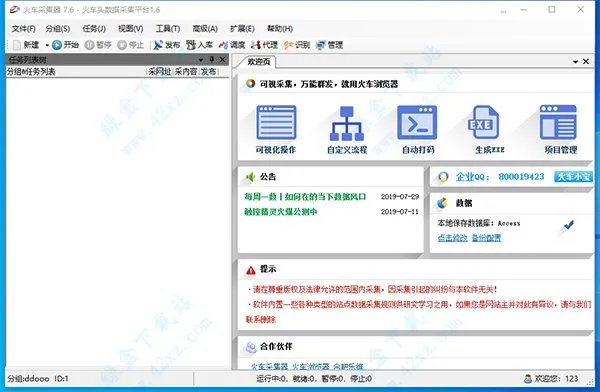The image size is (600, 392).
Task: Switch to the 欢迎页 tab
Action: (x=259, y=62)
